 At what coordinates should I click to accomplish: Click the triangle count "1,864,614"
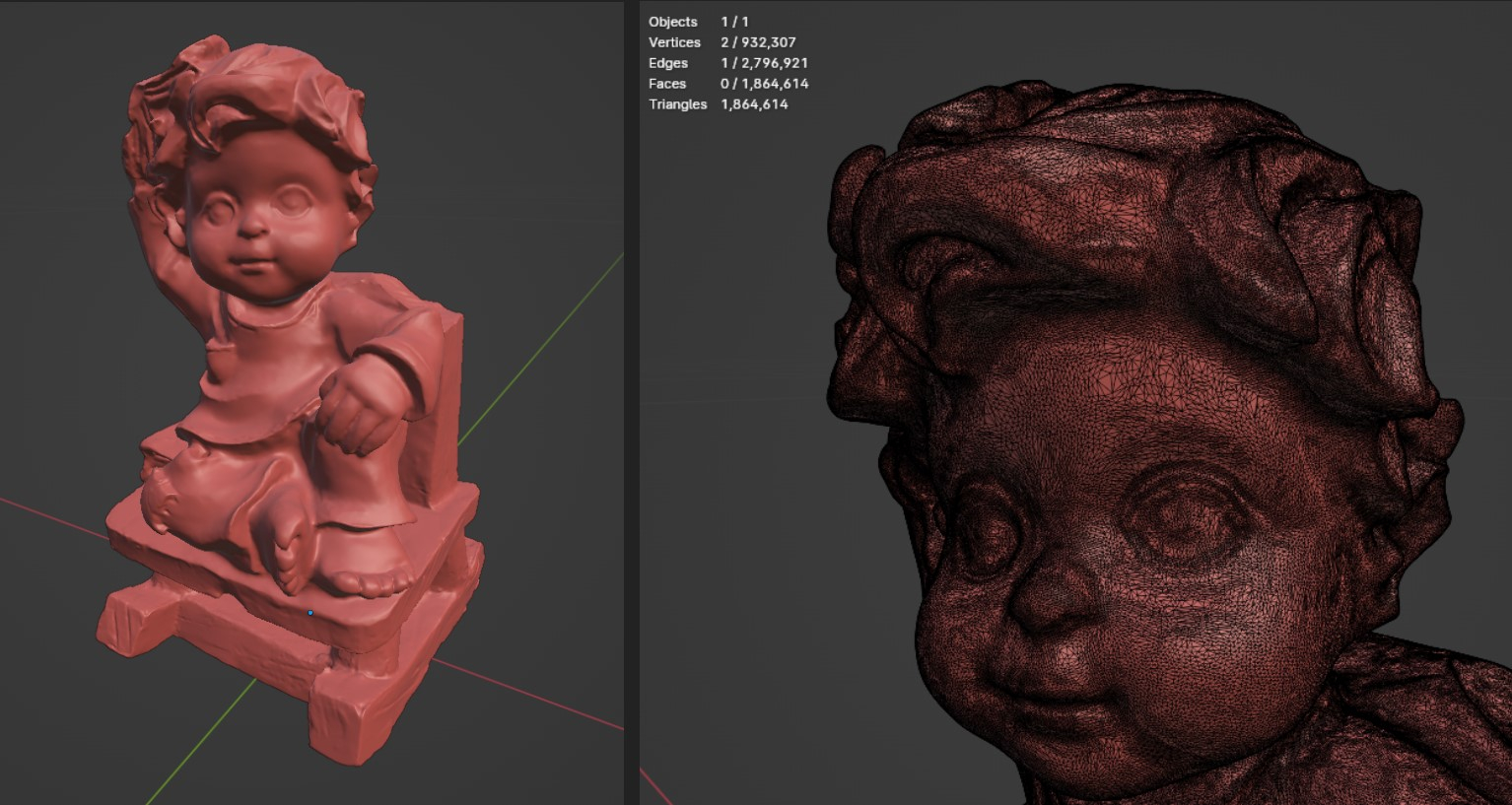(754, 104)
